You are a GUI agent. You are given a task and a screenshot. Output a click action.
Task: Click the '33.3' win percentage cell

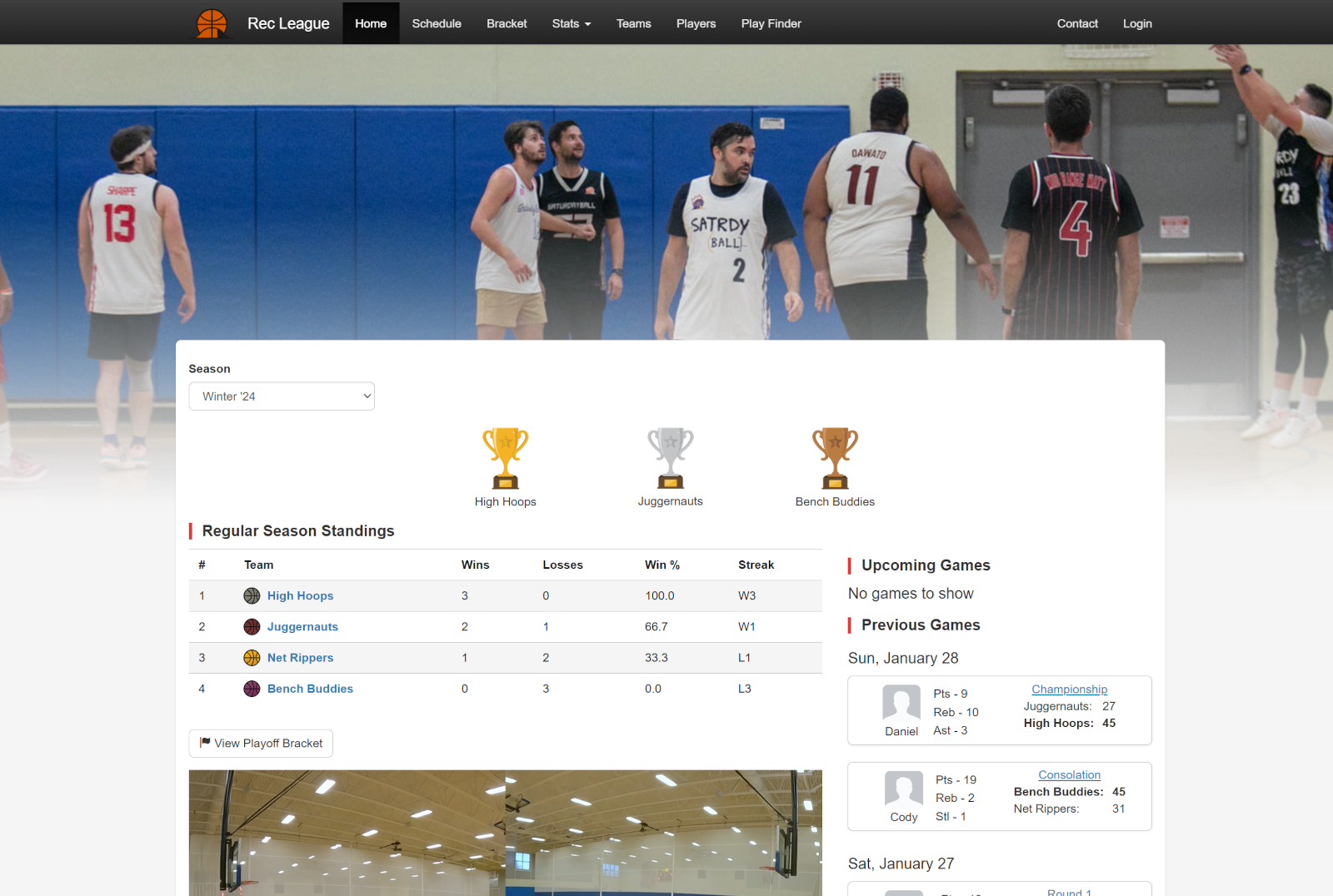657,658
